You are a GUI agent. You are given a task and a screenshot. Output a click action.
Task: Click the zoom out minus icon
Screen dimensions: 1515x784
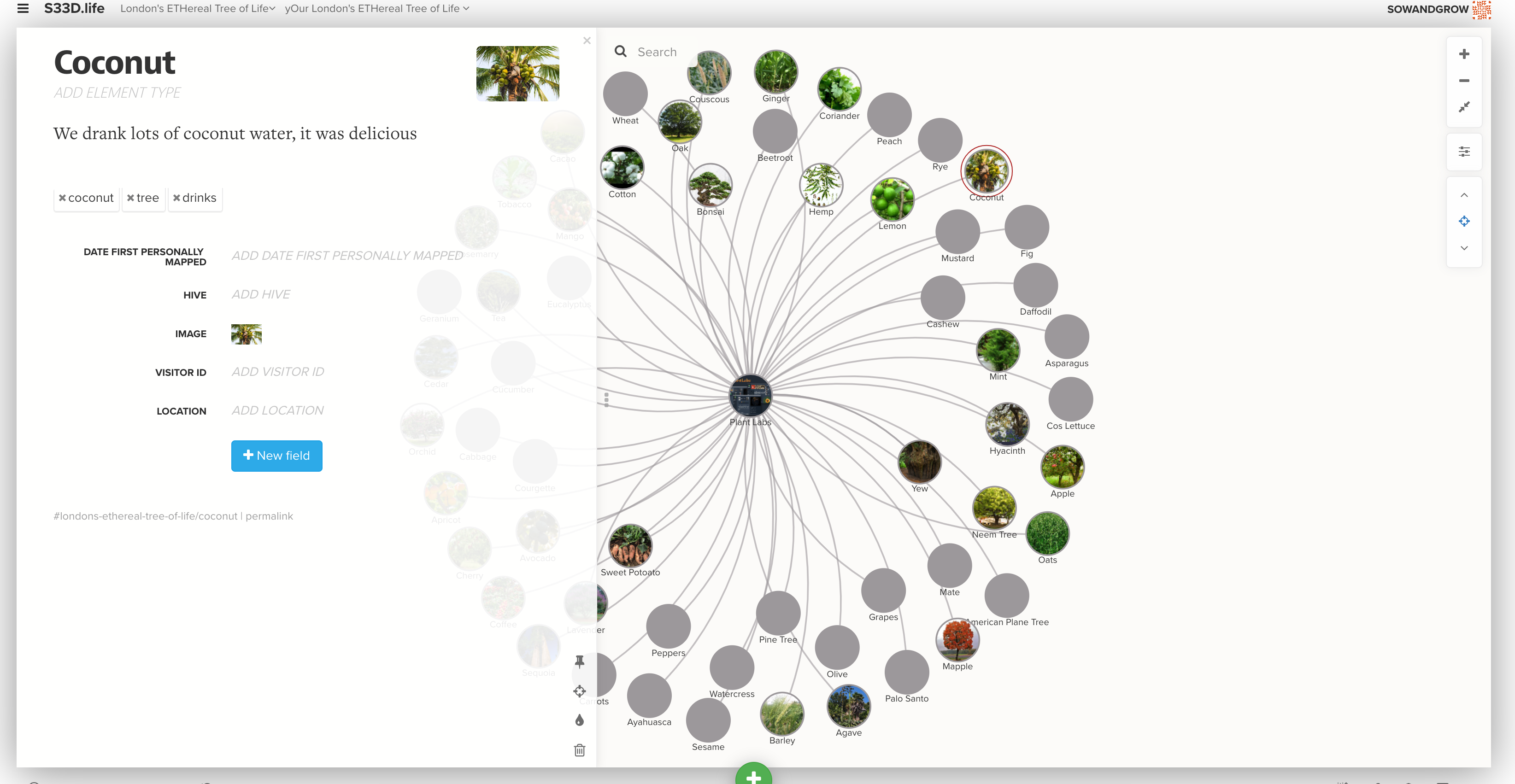coord(1464,81)
